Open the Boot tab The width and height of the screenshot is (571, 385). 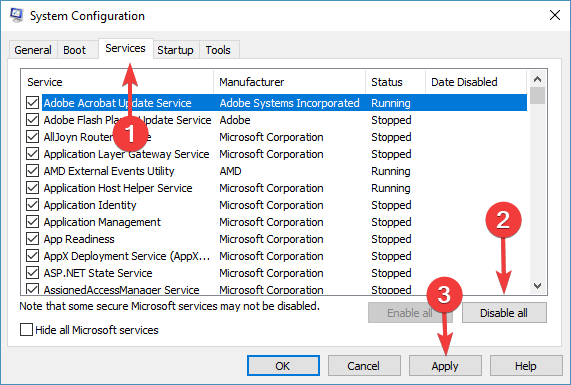[75, 50]
